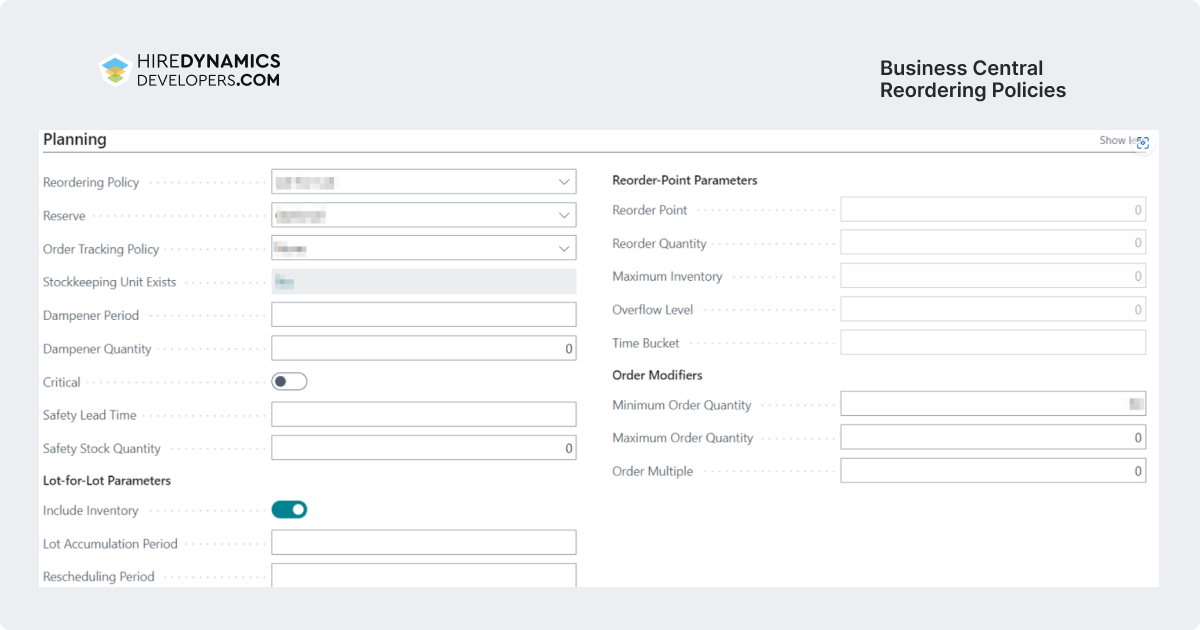Open the Order Tracking Policy dropdown
Viewport: 1200px width, 630px height.
[x=424, y=248]
